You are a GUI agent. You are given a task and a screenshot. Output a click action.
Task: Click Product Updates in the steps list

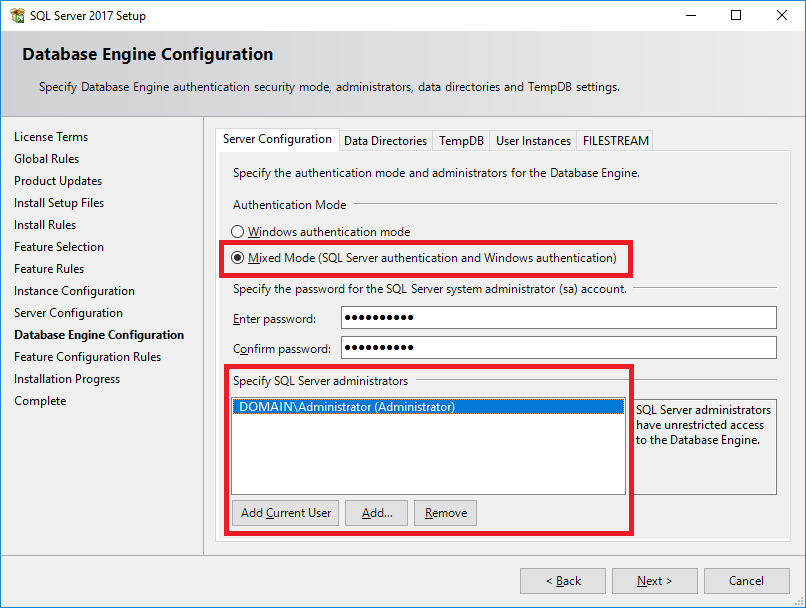(x=58, y=181)
